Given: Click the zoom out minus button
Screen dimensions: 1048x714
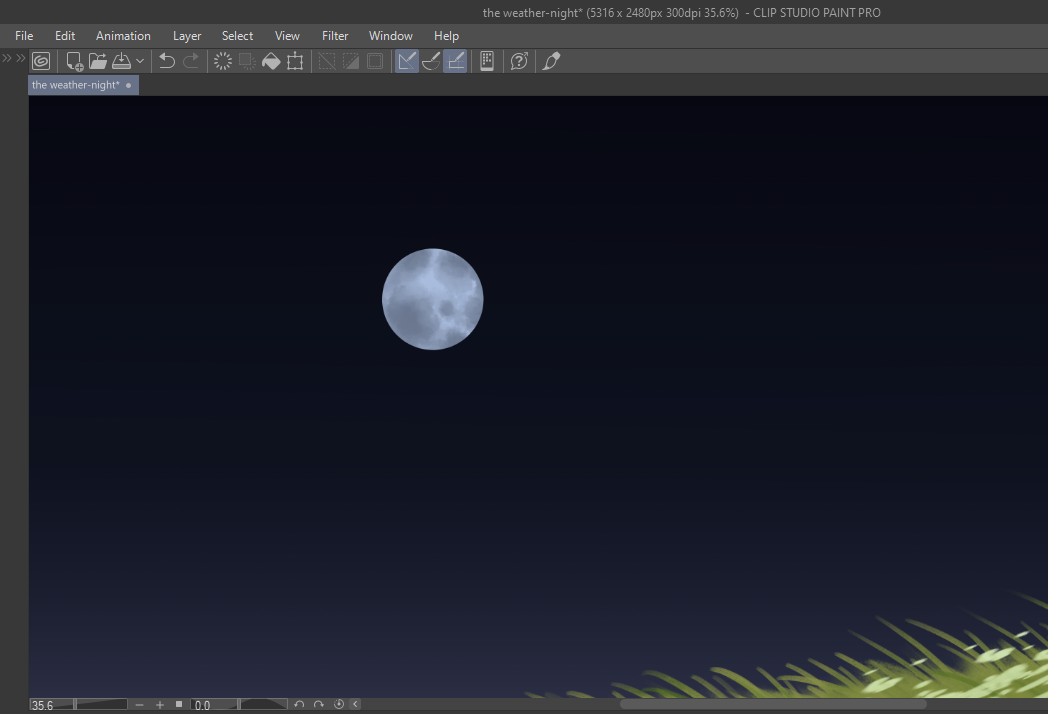Looking at the screenshot, I should coord(140,705).
